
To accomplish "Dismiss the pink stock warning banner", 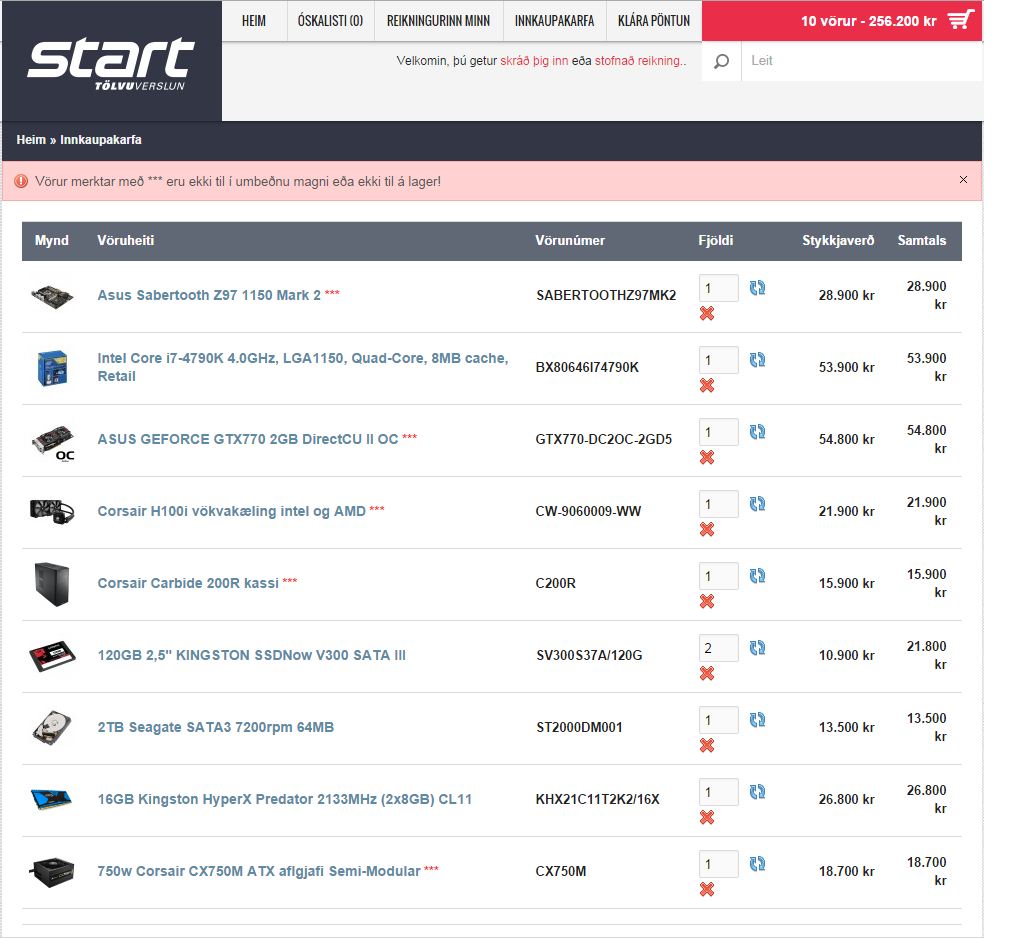I will click(963, 180).
